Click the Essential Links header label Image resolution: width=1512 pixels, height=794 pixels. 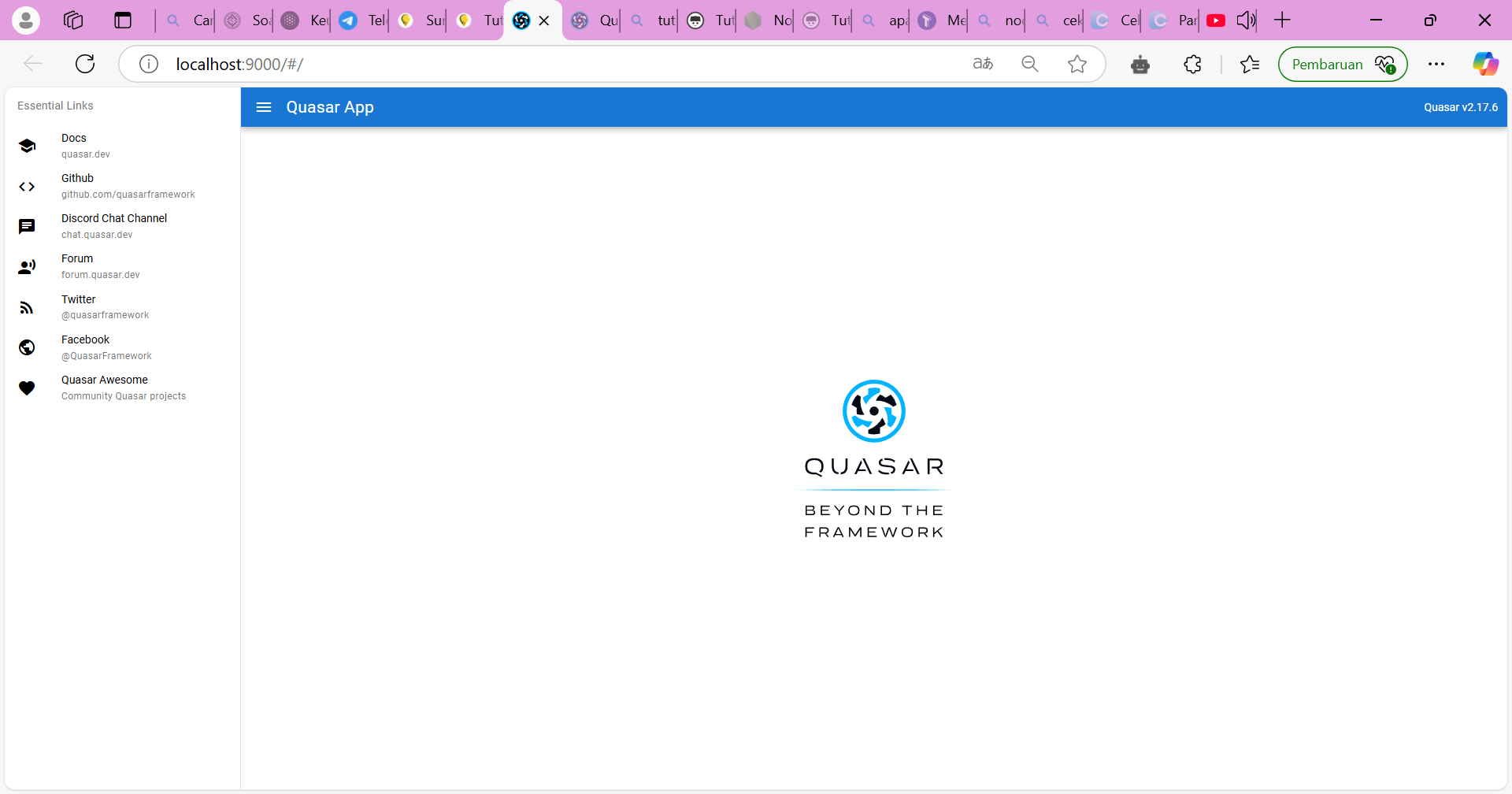(55, 106)
